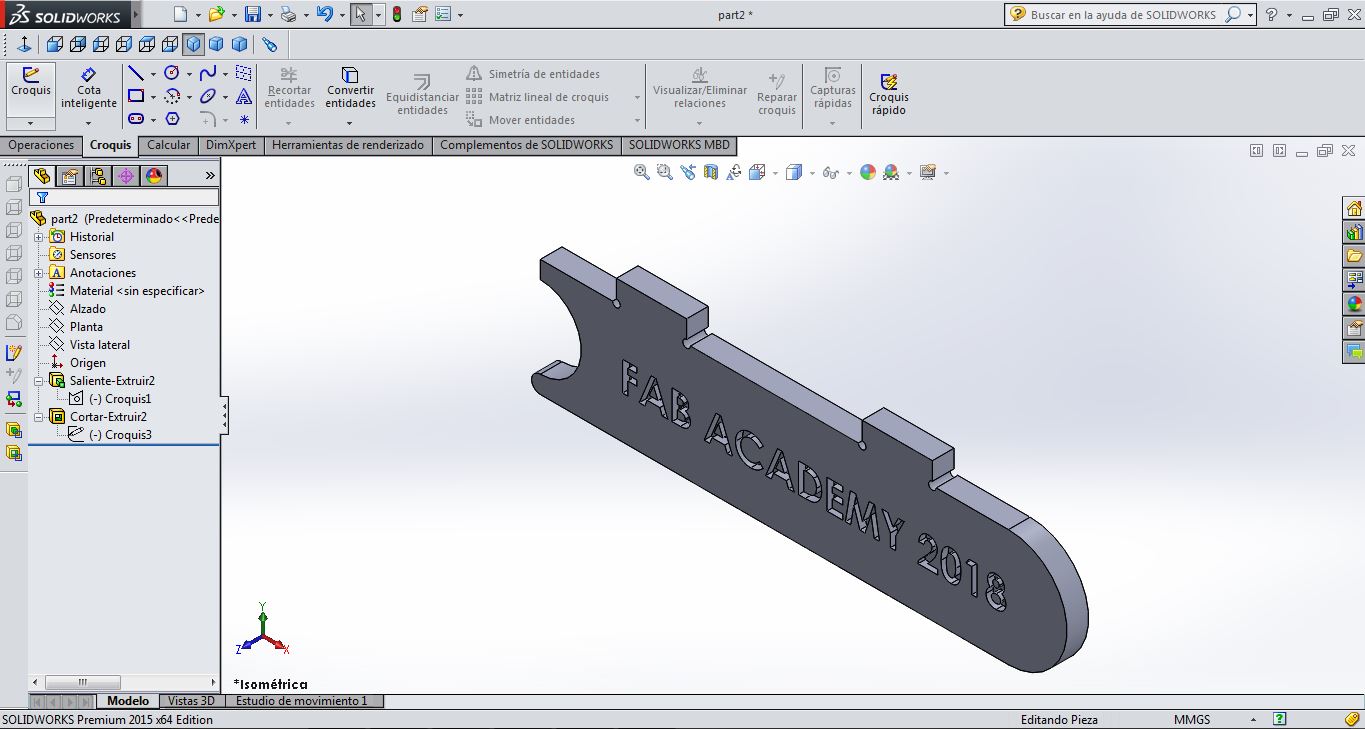Open the Complementos de SOLIDWORKS tab
This screenshot has width=1365, height=729.
click(526, 145)
